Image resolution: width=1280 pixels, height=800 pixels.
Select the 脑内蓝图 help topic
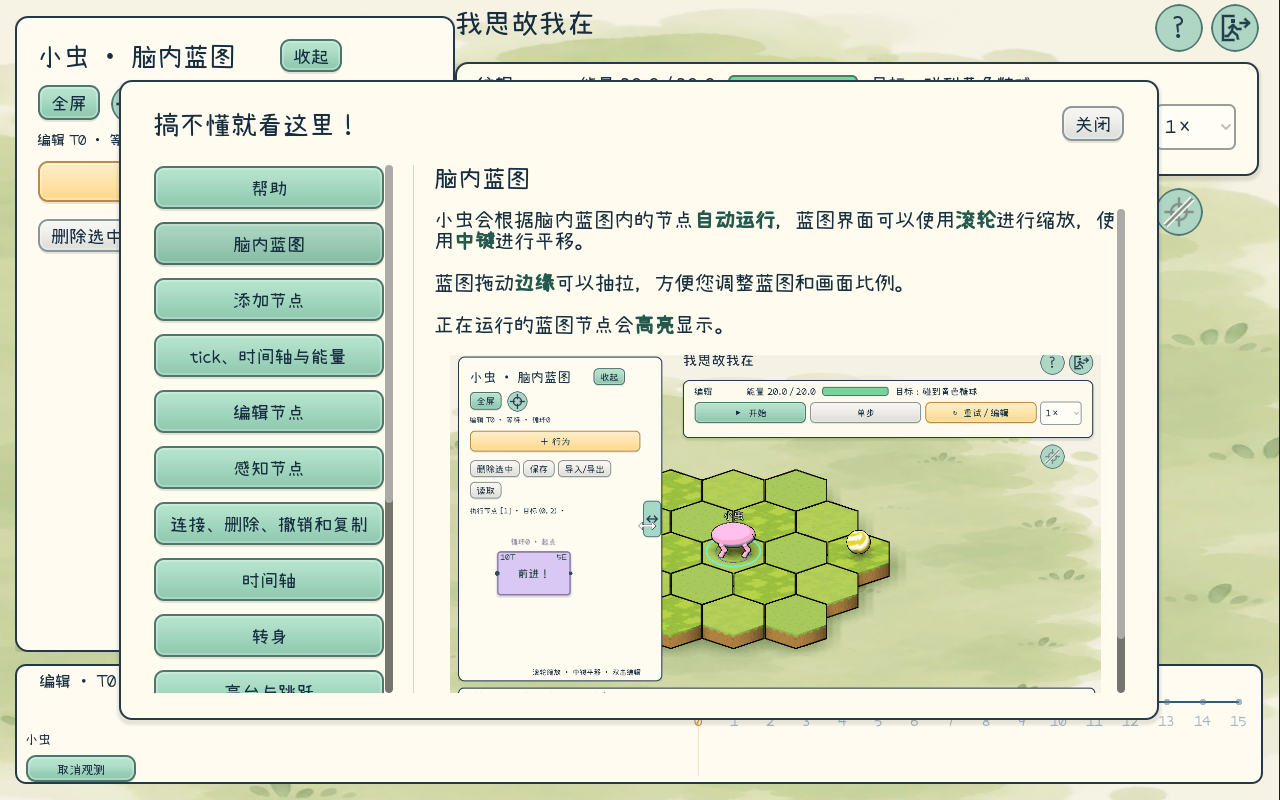pos(269,244)
